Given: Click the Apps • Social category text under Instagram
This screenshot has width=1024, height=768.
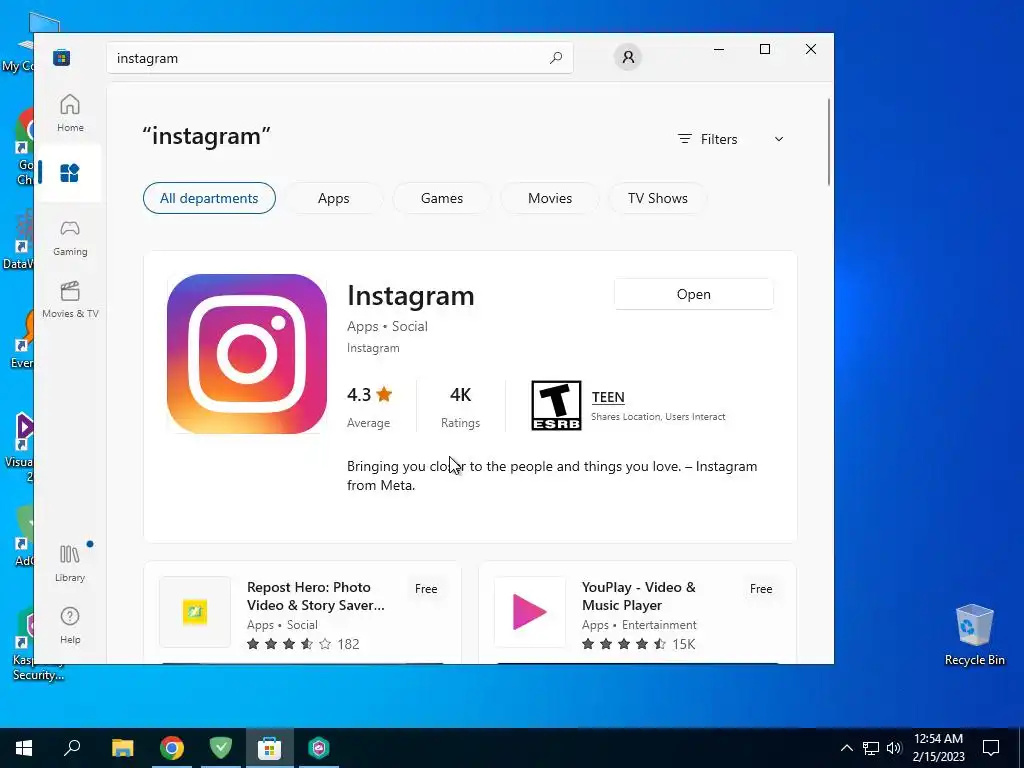Looking at the screenshot, I should 387,326.
